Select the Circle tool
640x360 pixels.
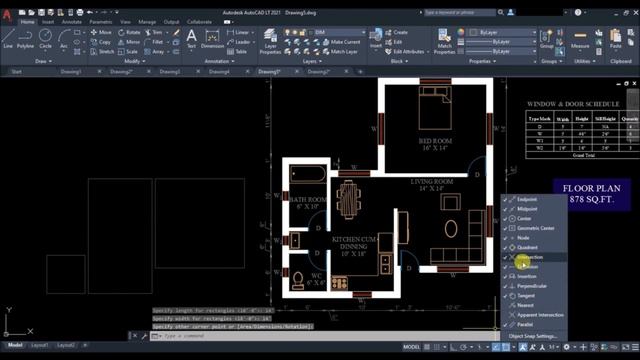(x=45, y=39)
